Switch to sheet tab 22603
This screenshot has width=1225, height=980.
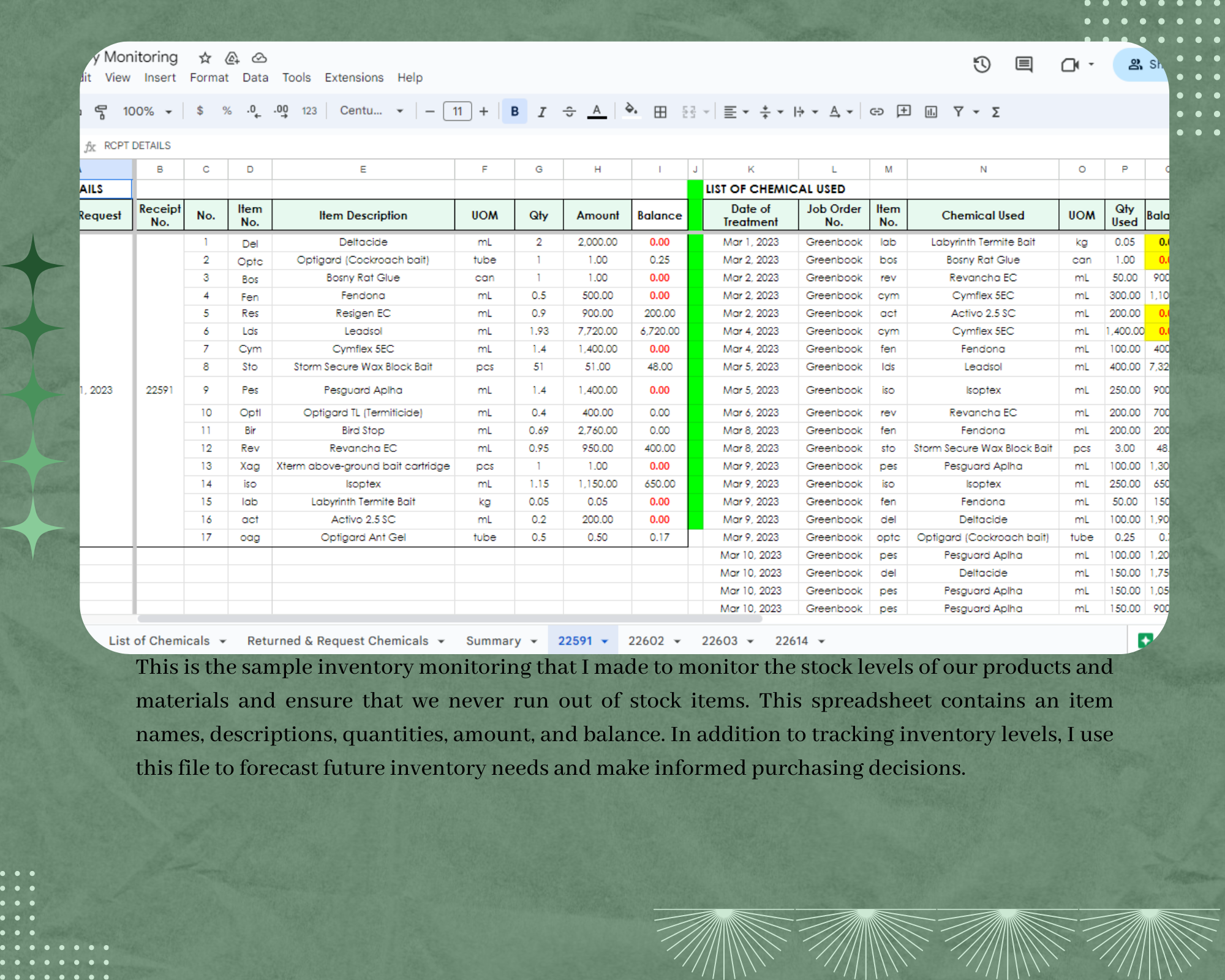(x=720, y=641)
